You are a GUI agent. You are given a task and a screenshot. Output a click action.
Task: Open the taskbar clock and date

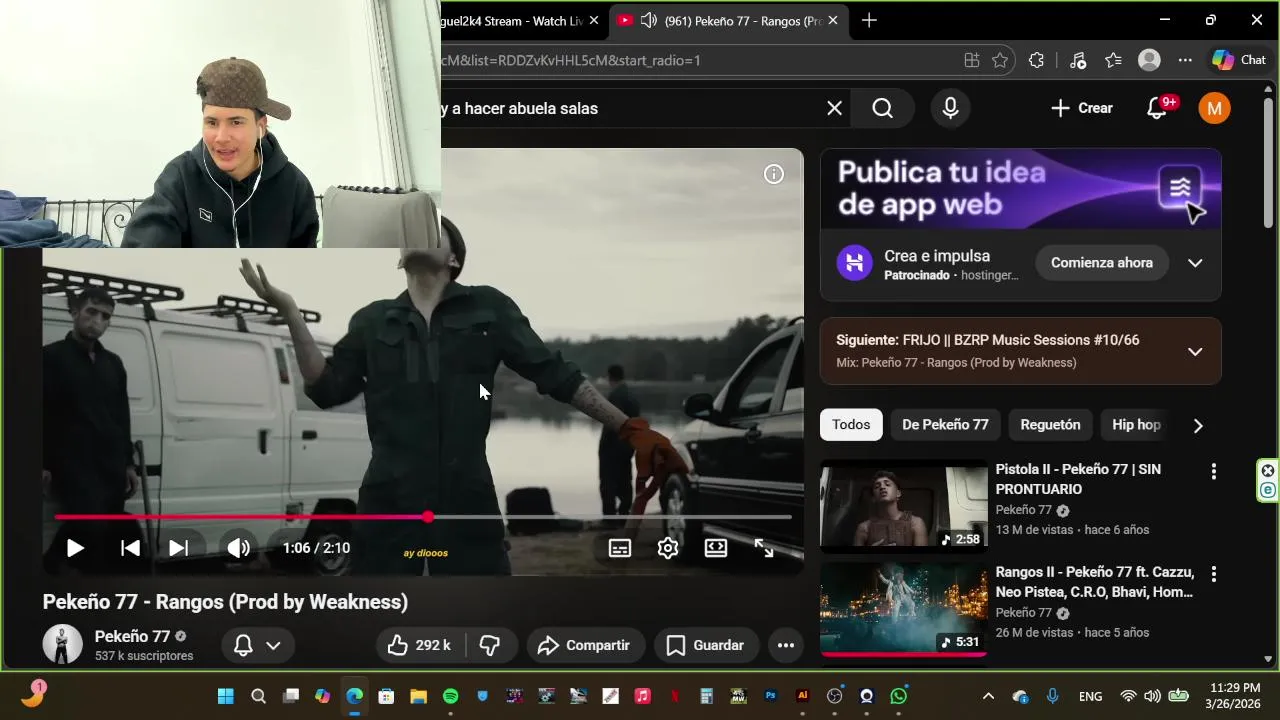1233,695
